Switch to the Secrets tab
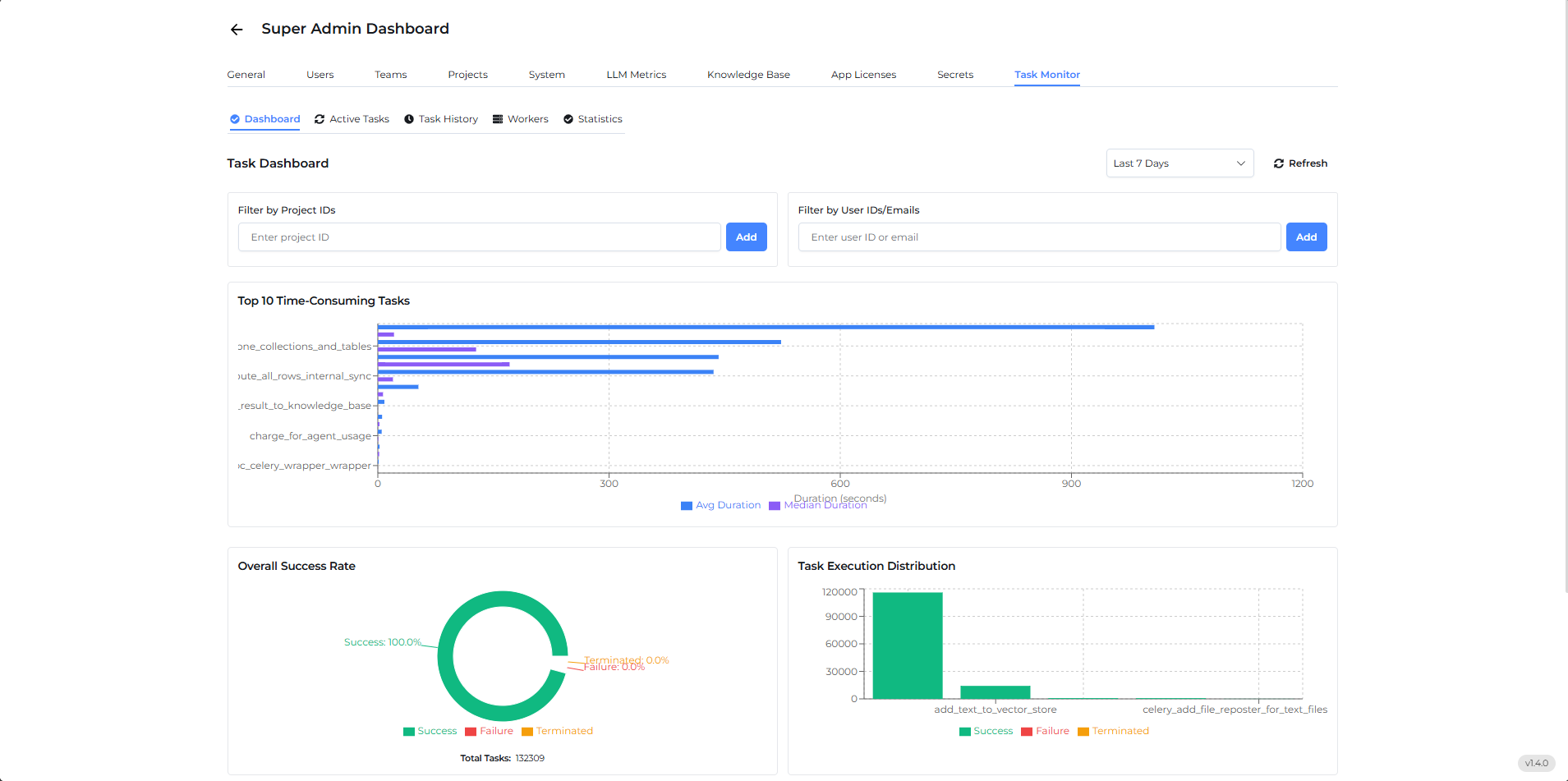The image size is (1568, 781). coord(955,75)
